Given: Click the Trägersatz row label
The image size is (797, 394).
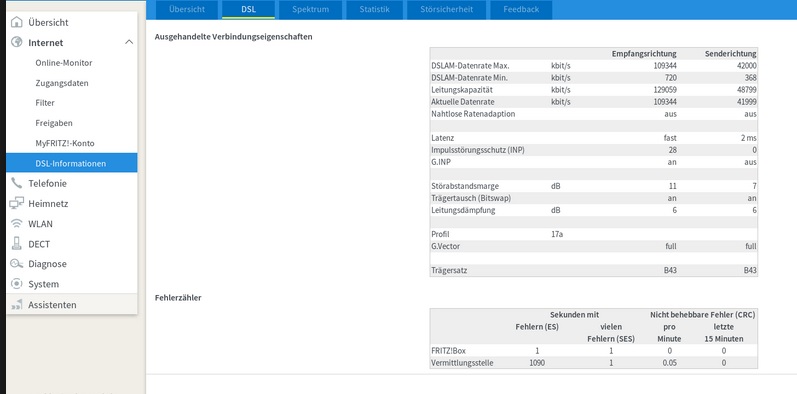Looking at the screenshot, I should [x=449, y=270].
